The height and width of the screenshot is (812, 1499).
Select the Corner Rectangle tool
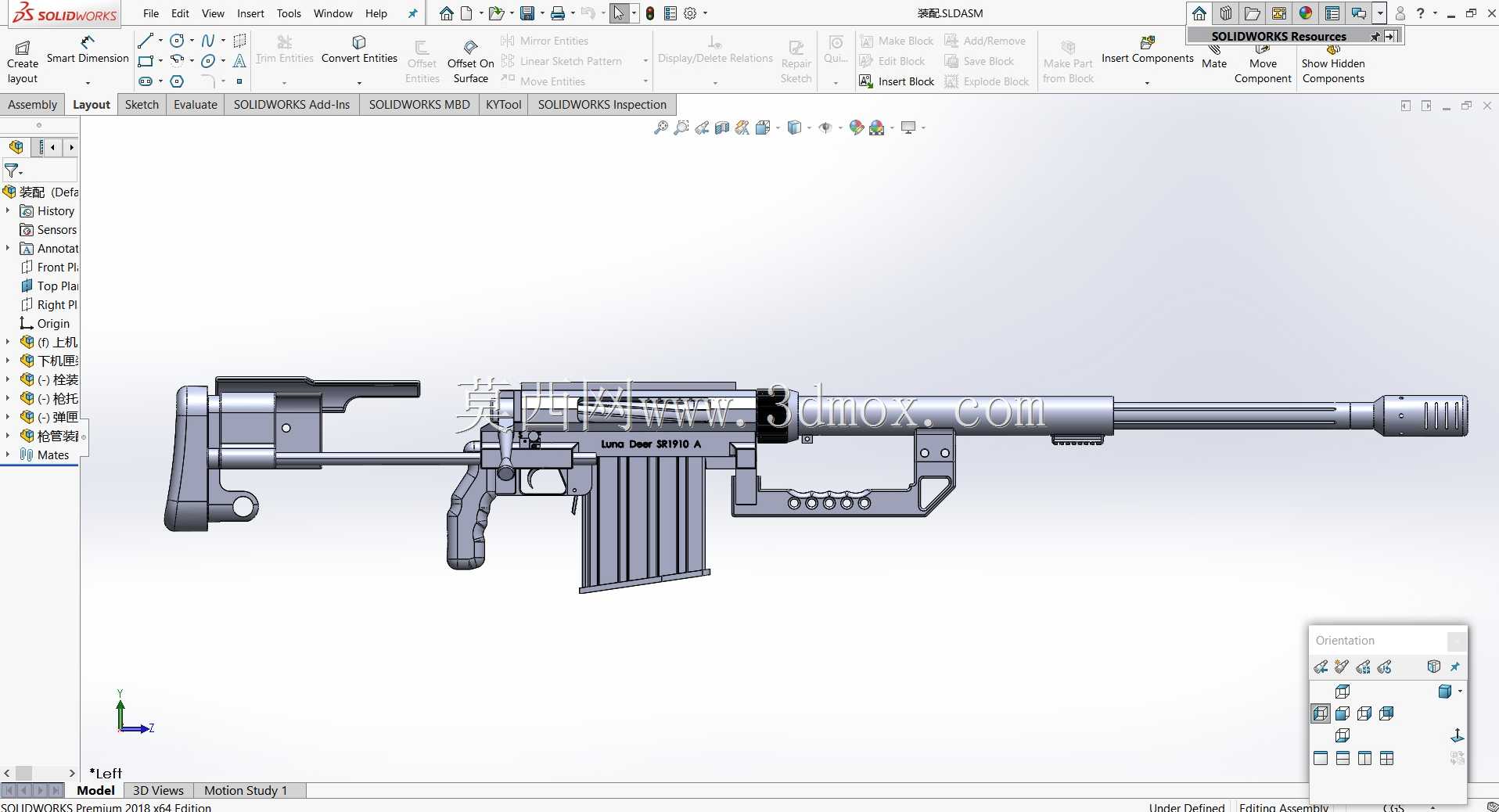(x=146, y=61)
